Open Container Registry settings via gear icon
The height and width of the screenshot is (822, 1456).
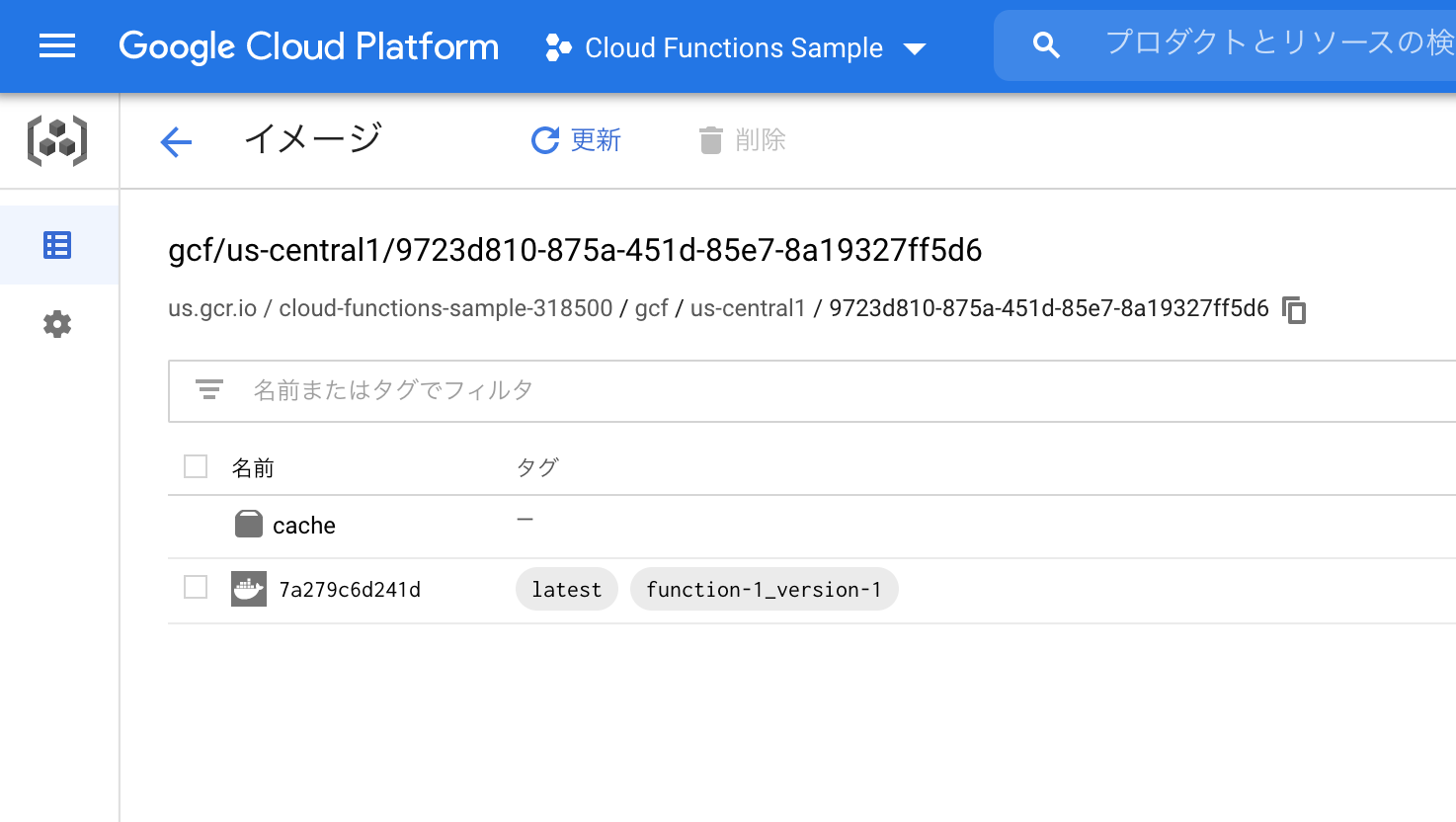pyautogui.click(x=57, y=323)
